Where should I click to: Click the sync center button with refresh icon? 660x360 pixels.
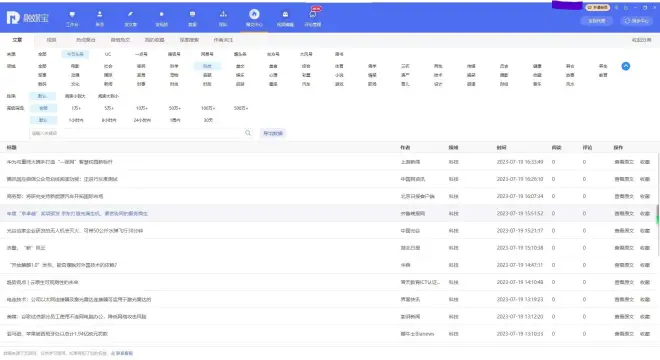(637, 21)
